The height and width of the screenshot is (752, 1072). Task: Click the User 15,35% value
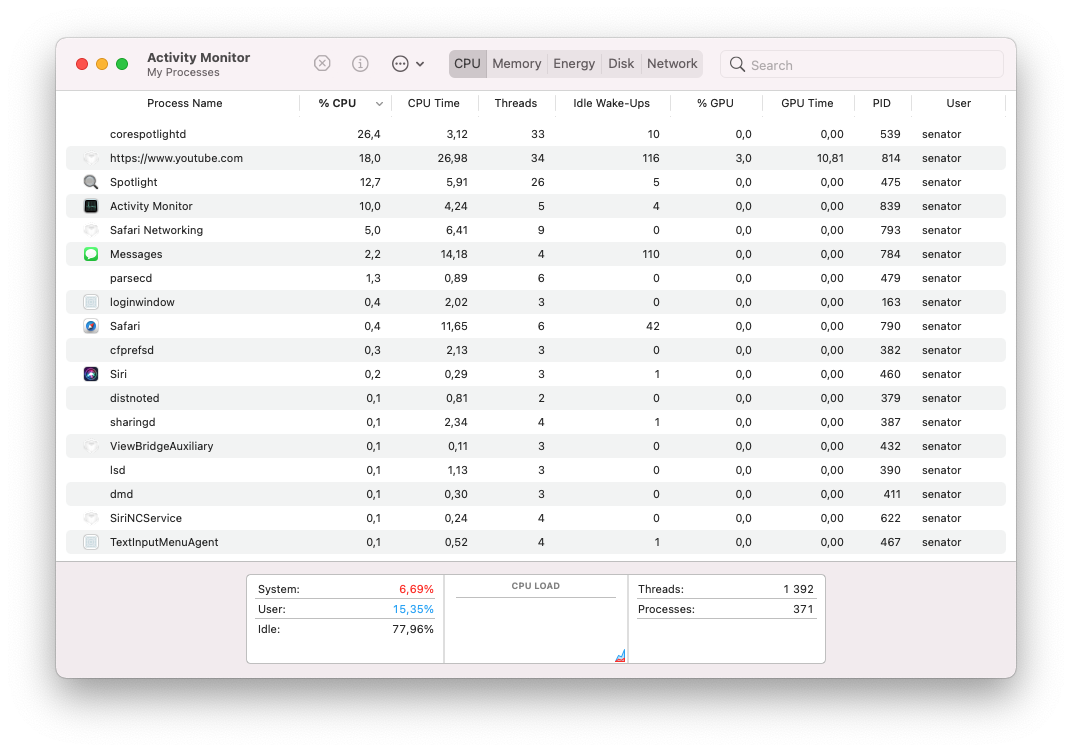point(413,609)
